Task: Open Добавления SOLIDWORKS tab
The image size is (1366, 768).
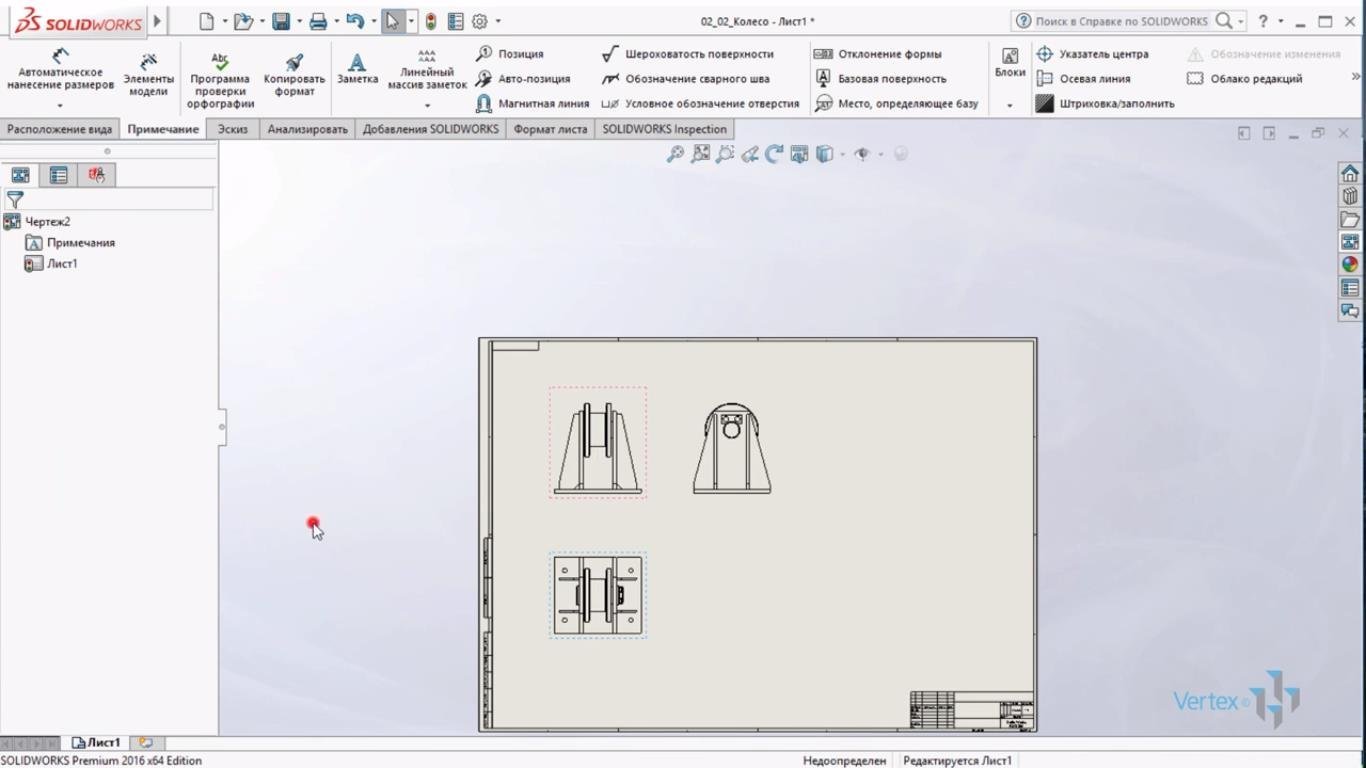Action: 430,129
